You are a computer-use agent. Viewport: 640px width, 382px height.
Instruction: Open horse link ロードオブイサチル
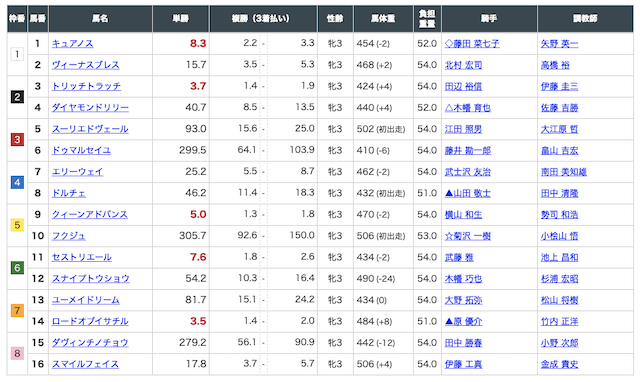(90, 322)
